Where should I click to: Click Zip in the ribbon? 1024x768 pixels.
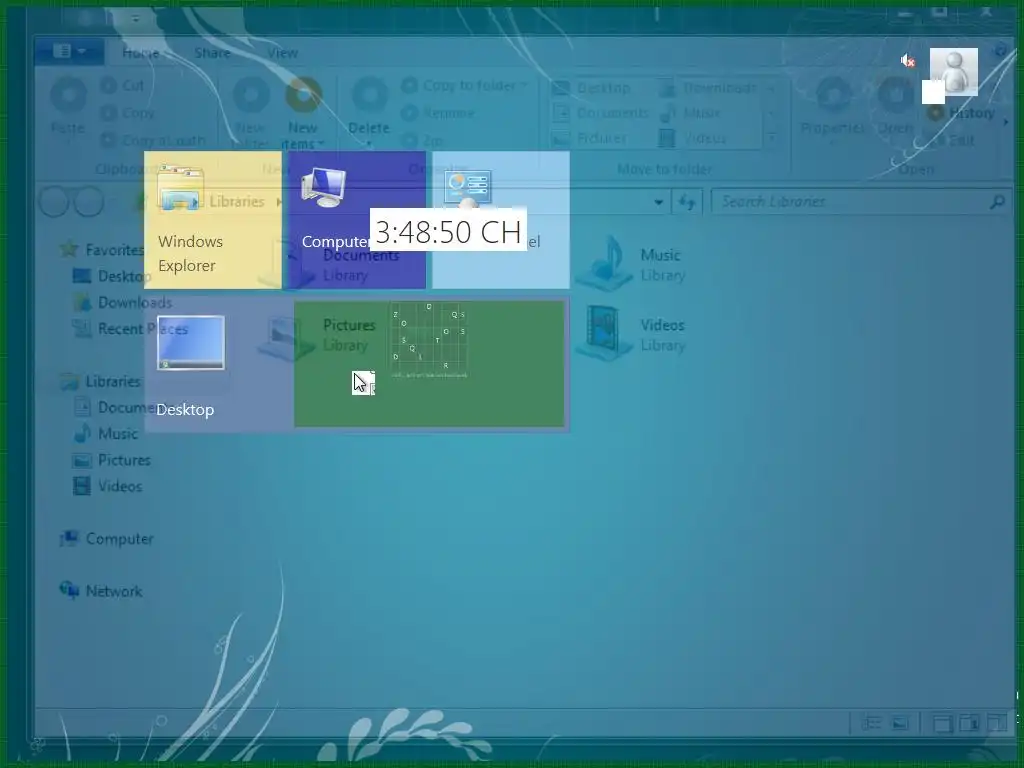click(422, 140)
